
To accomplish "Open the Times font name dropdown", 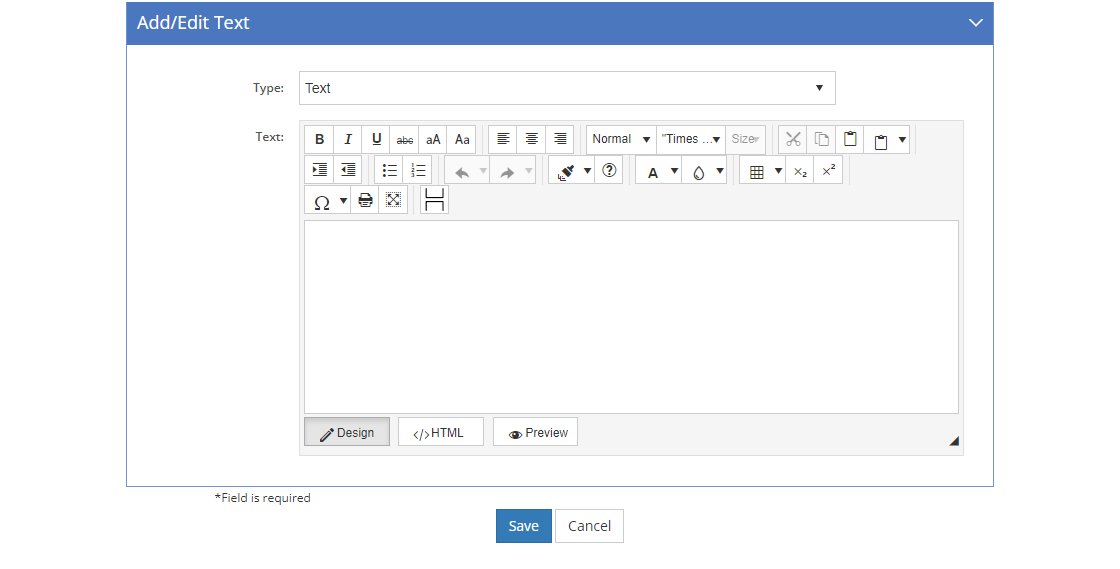I will 691,139.
